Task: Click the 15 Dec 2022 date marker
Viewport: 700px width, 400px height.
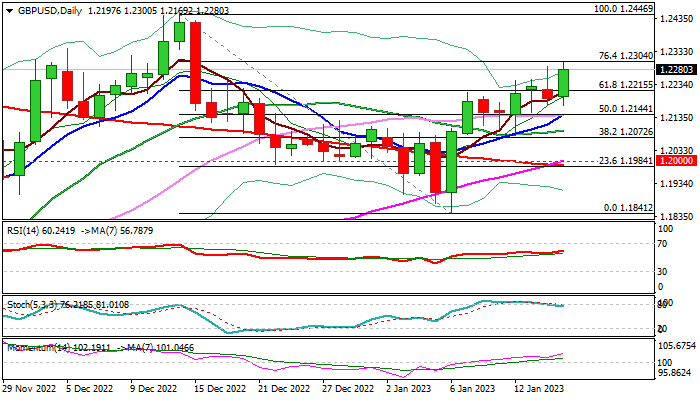Action: 220,389
